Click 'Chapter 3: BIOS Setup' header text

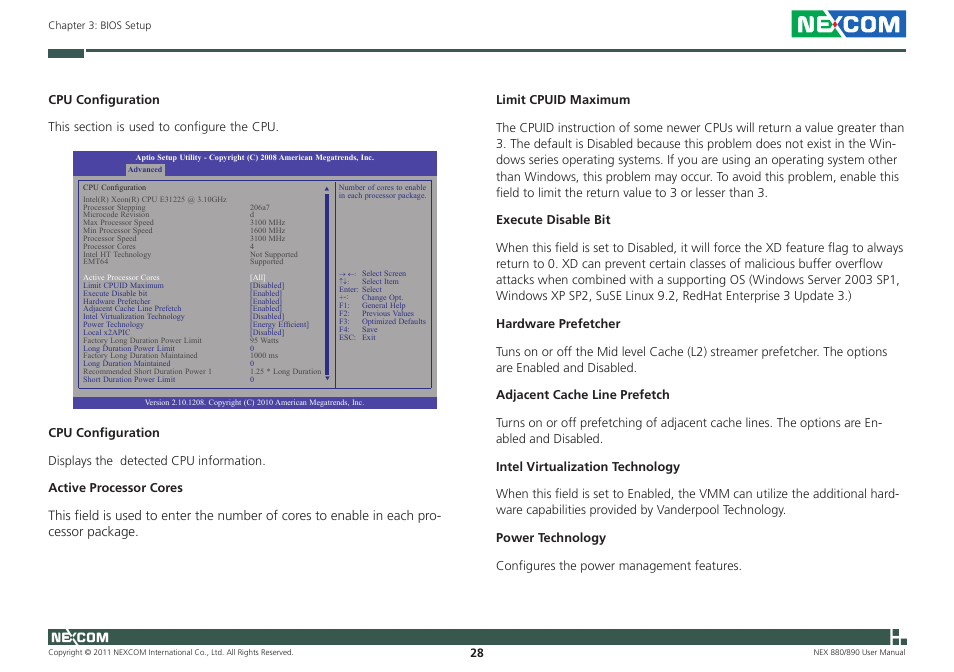(100, 26)
